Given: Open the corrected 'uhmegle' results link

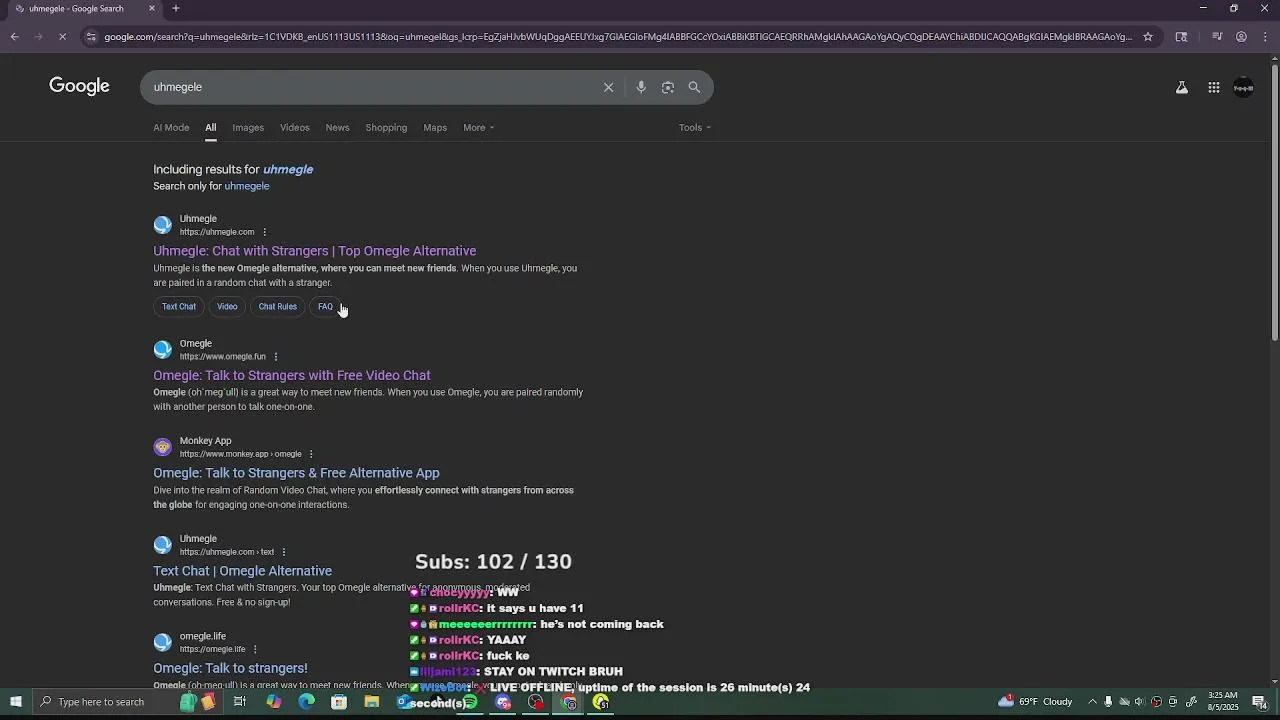Looking at the screenshot, I should pyautogui.click(x=288, y=170).
